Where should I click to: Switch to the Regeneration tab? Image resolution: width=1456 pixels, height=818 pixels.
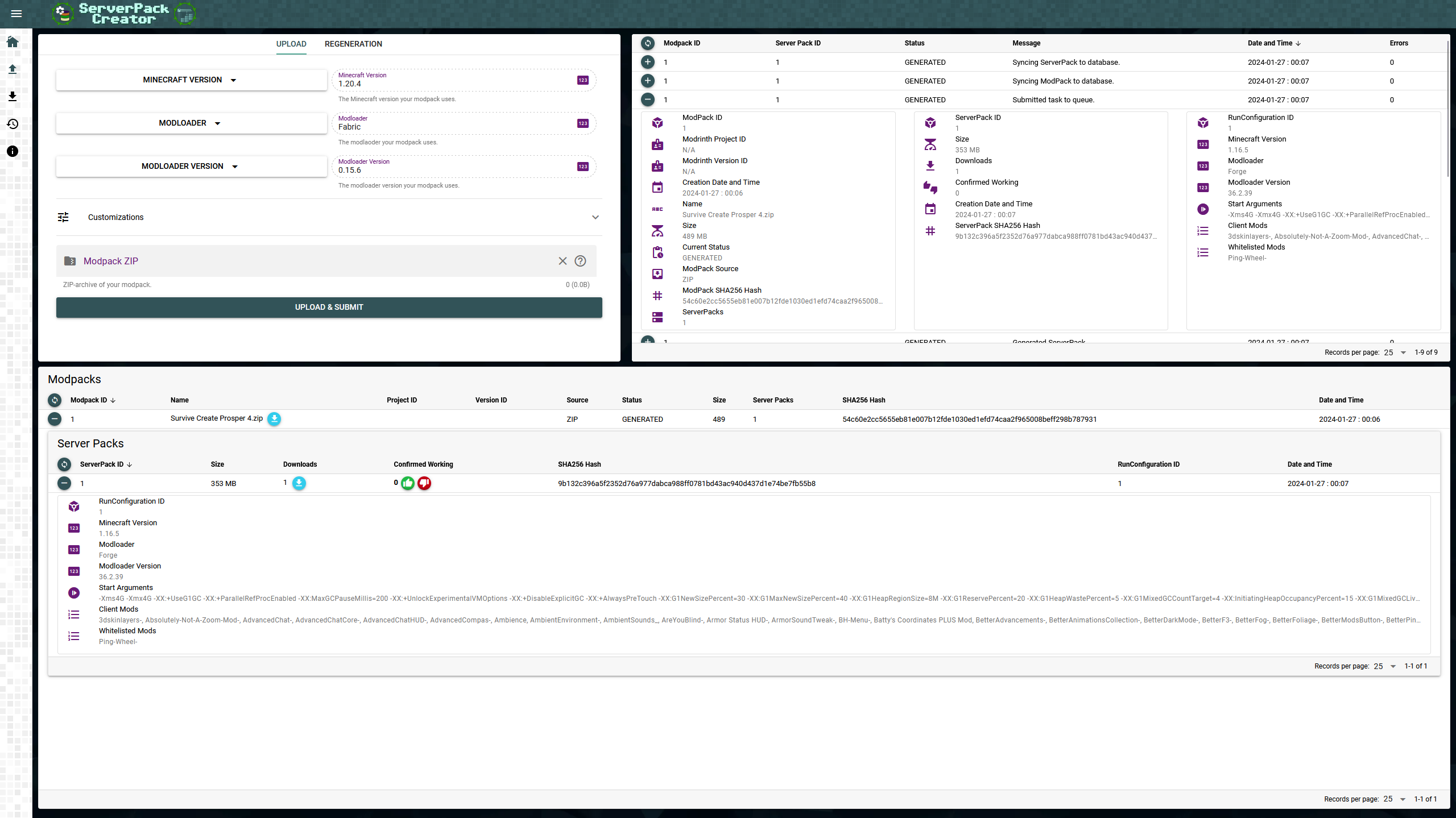(x=353, y=44)
